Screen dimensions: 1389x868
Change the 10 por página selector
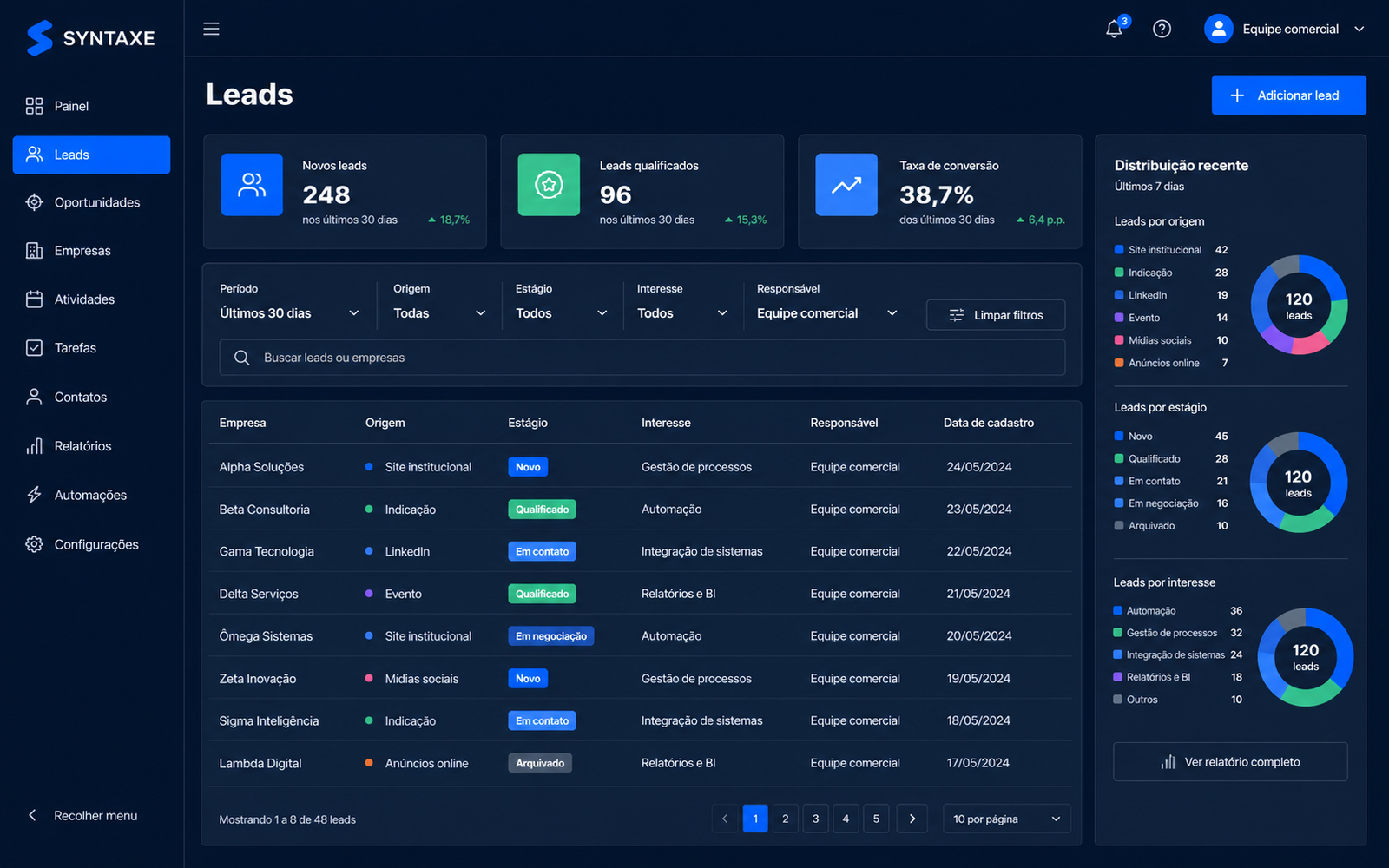pyautogui.click(x=1007, y=819)
